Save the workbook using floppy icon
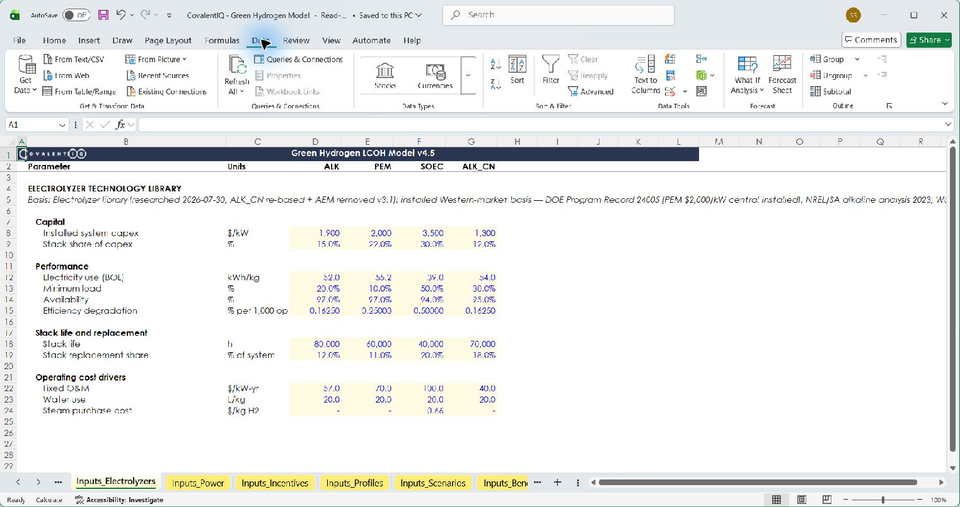Viewport: 960px width, 507px height. [x=103, y=15]
